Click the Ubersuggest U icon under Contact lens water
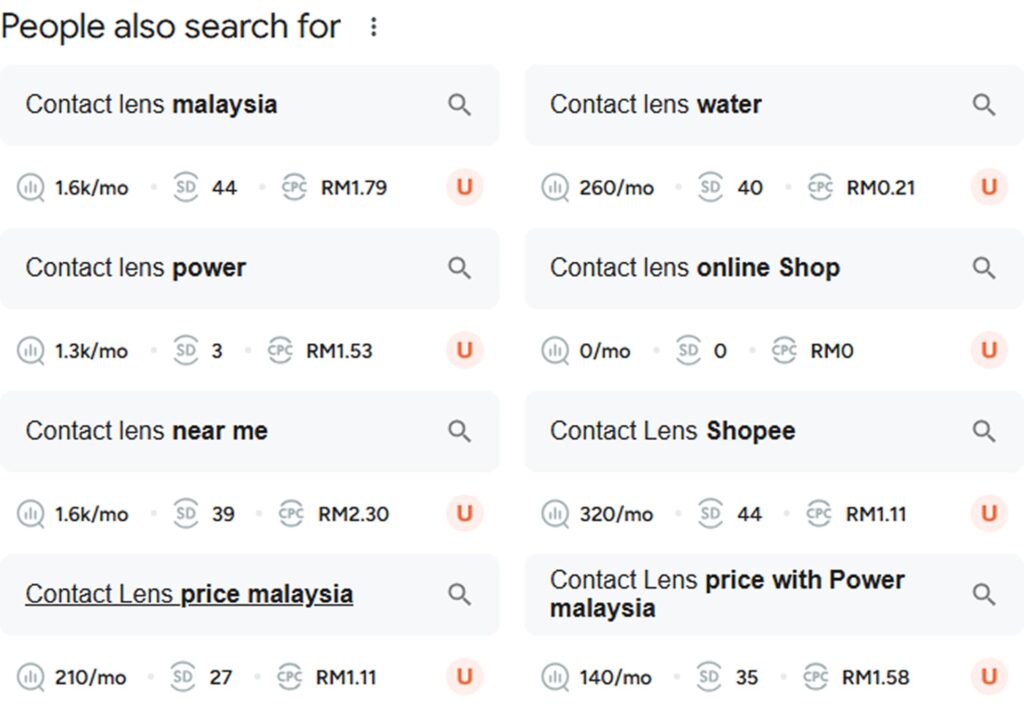 989,187
